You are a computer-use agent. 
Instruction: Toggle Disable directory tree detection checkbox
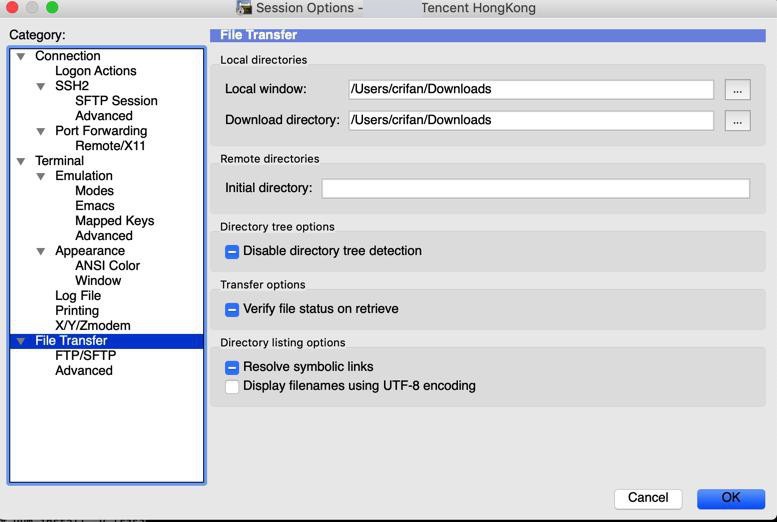[231, 251]
